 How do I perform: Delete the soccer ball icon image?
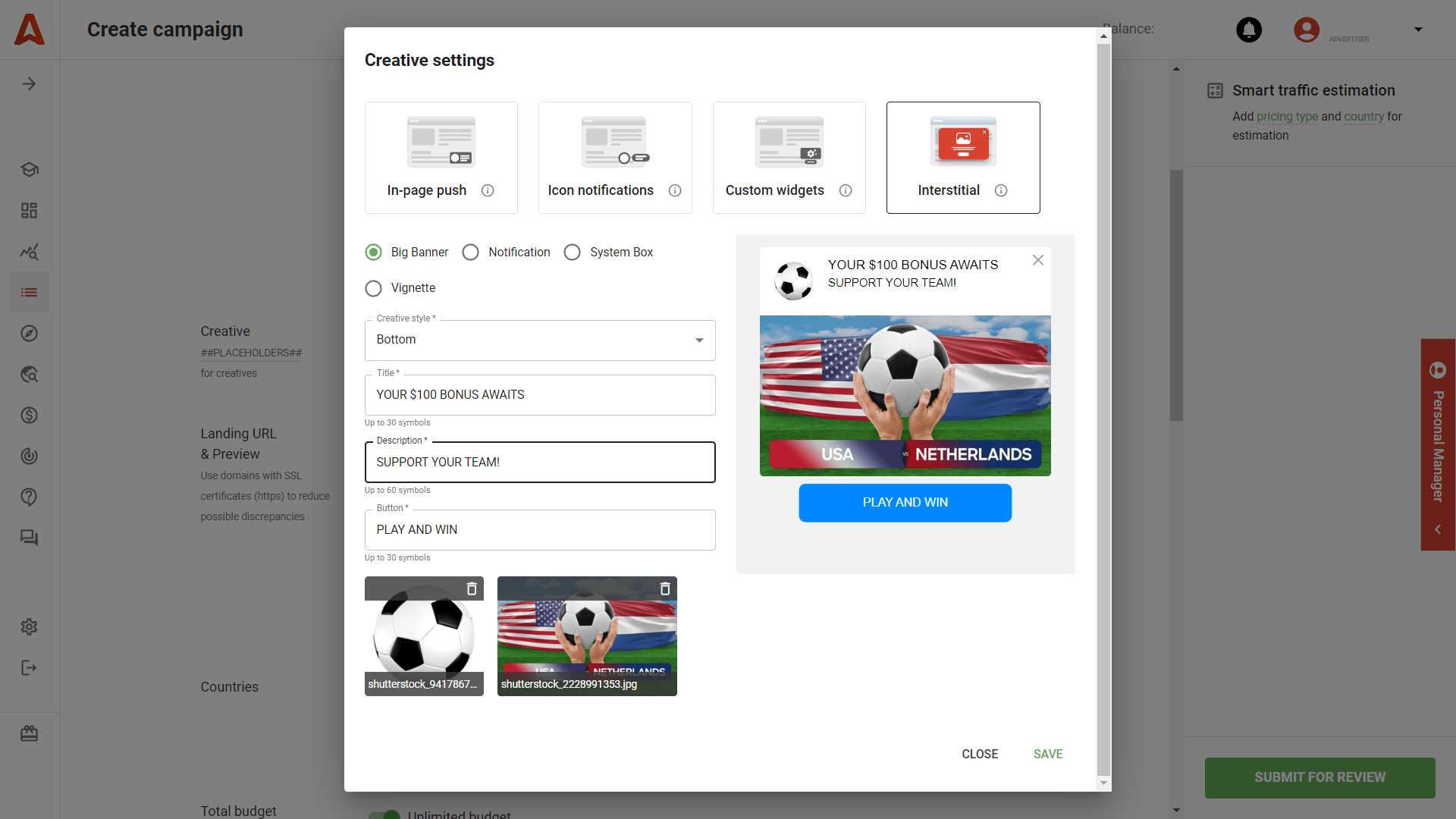tap(471, 589)
